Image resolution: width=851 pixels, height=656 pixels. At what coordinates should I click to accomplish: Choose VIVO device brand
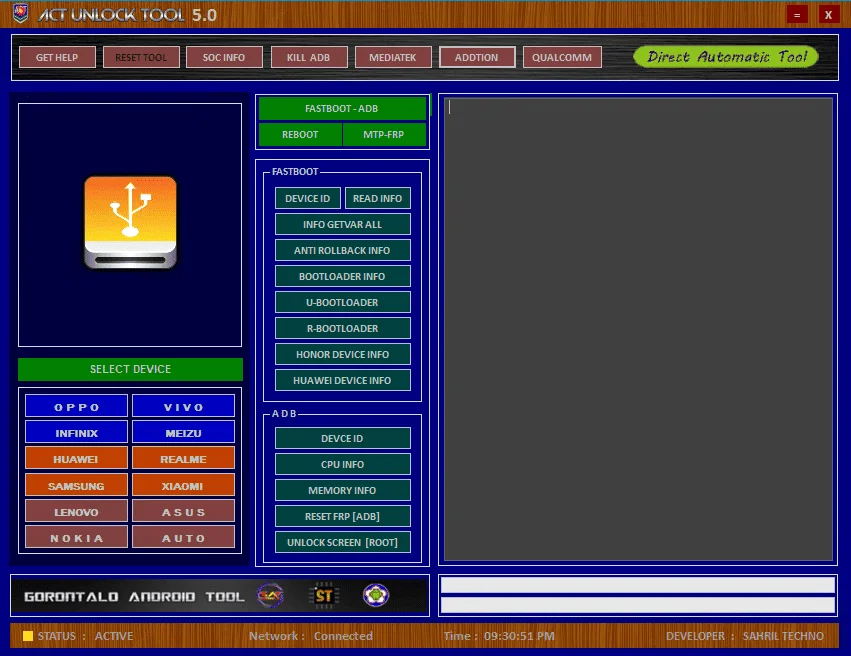(183, 407)
